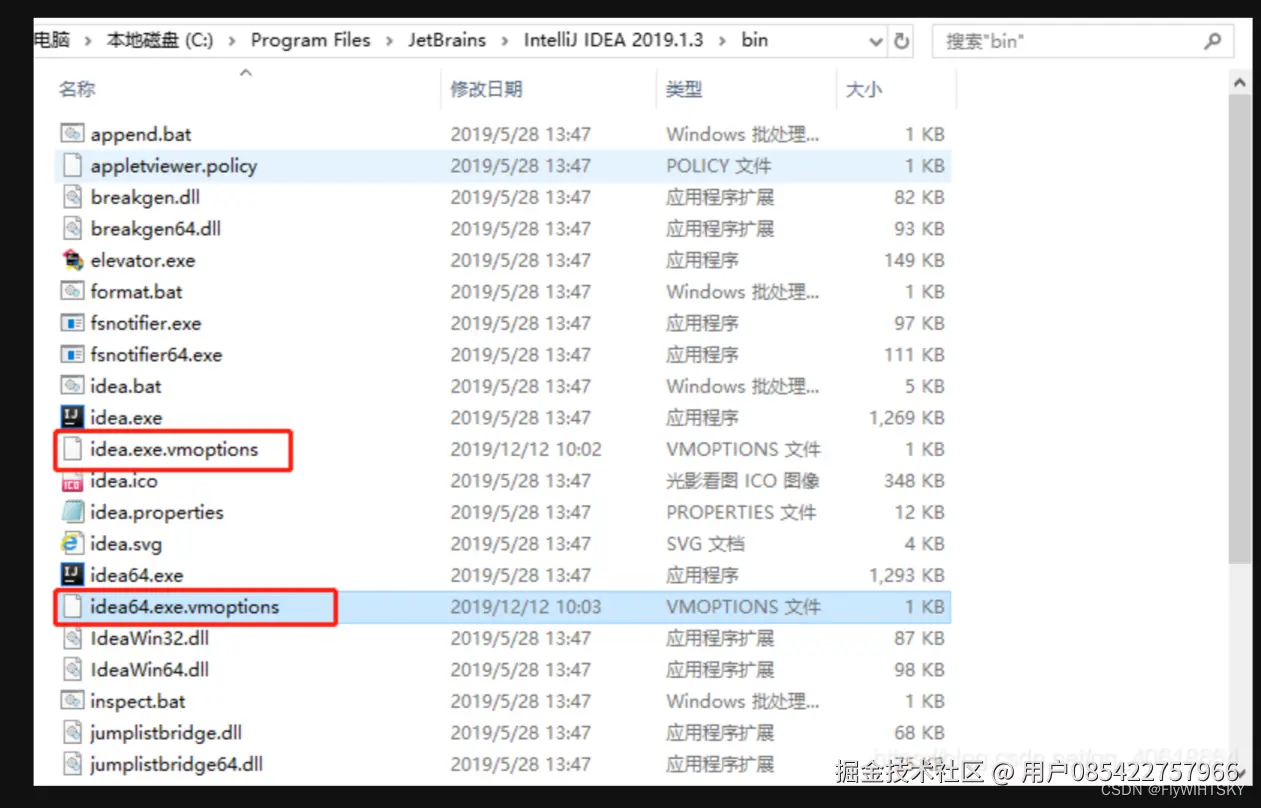Expand the chevron before 本地磁盘 (C:)
1261x808 pixels.
[87, 41]
